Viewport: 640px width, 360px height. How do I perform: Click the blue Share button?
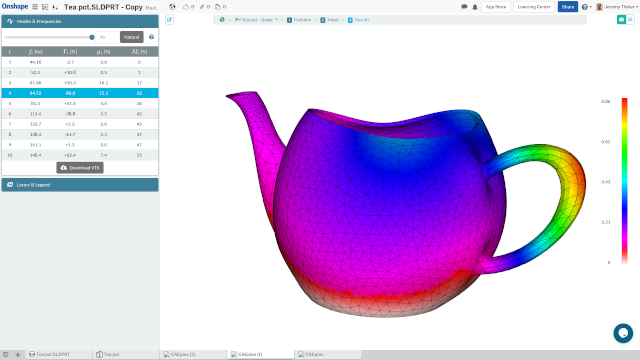pyautogui.click(x=568, y=7)
